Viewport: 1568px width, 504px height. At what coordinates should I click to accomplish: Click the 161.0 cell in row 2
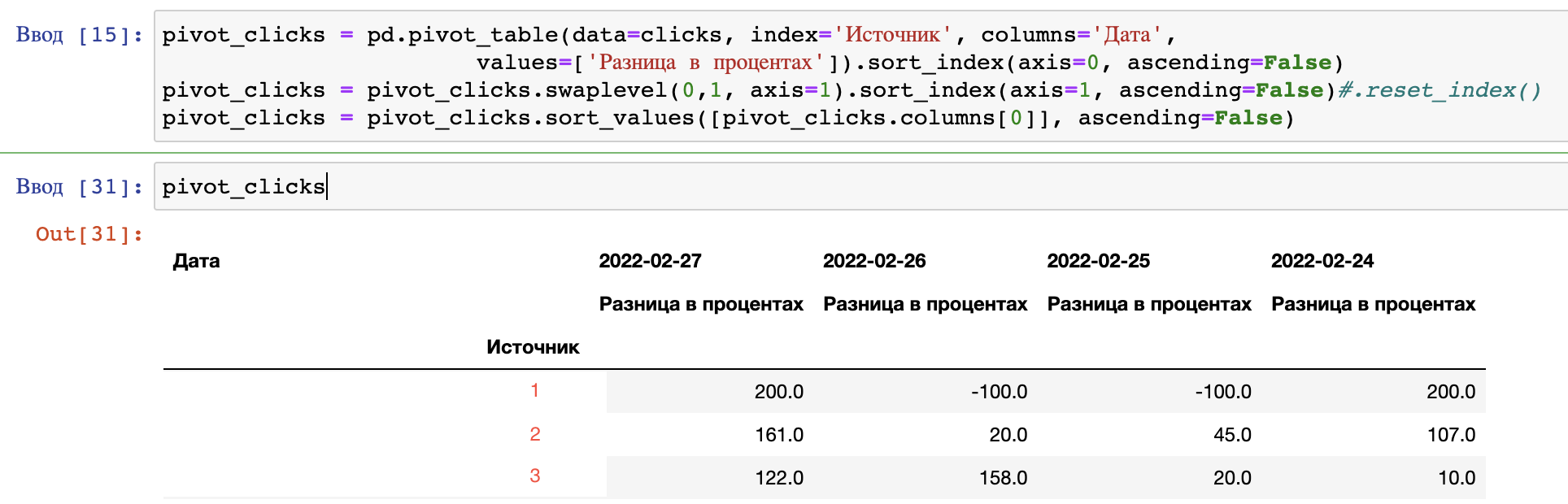tap(779, 435)
